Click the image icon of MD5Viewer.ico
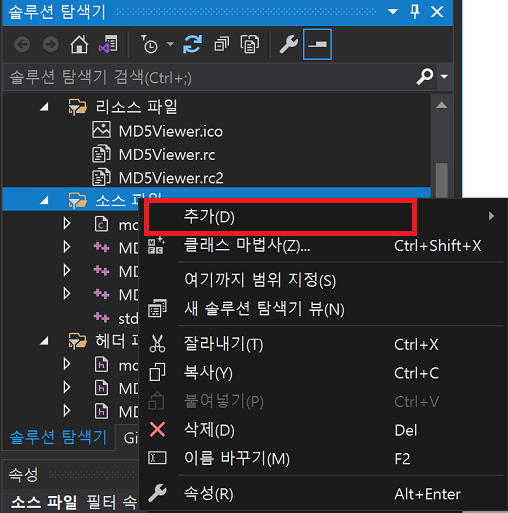This screenshot has height=513, width=508. click(x=101, y=130)
